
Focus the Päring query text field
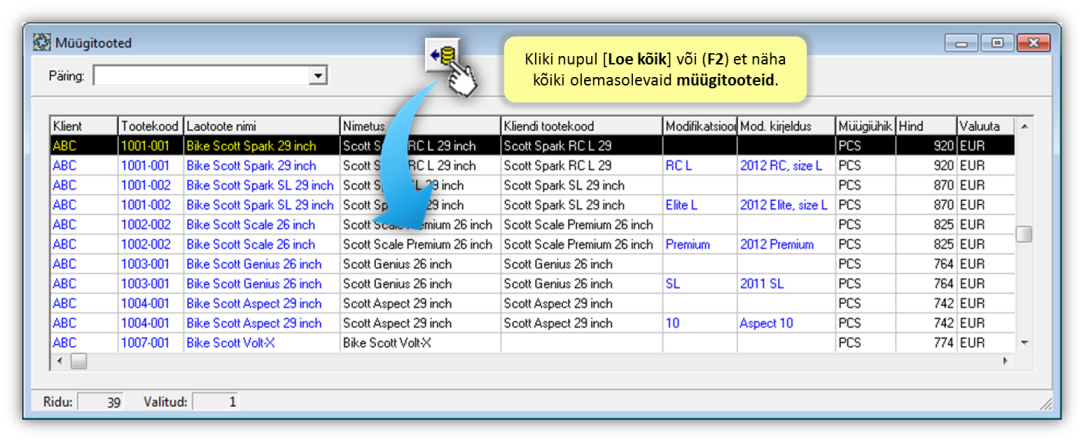pyautogui.click(x=201, y=76)
